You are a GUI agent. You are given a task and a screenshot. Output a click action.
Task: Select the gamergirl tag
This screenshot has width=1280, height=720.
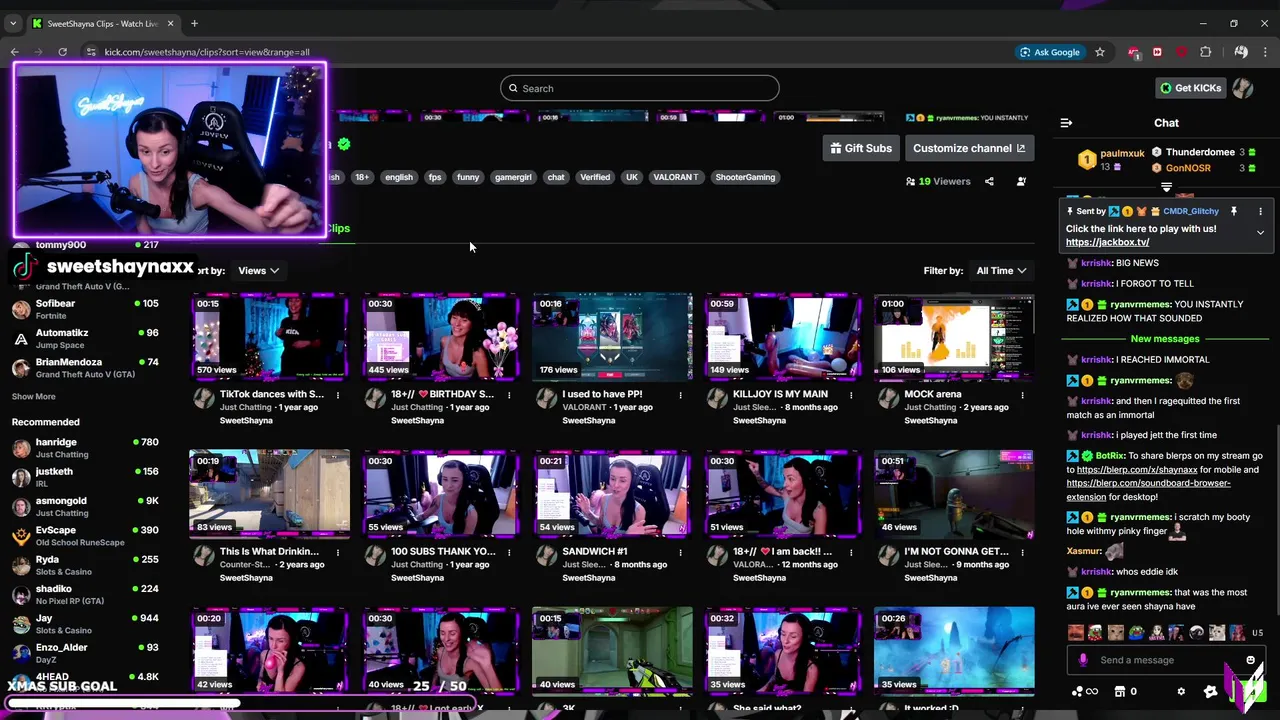coord(513,177)
